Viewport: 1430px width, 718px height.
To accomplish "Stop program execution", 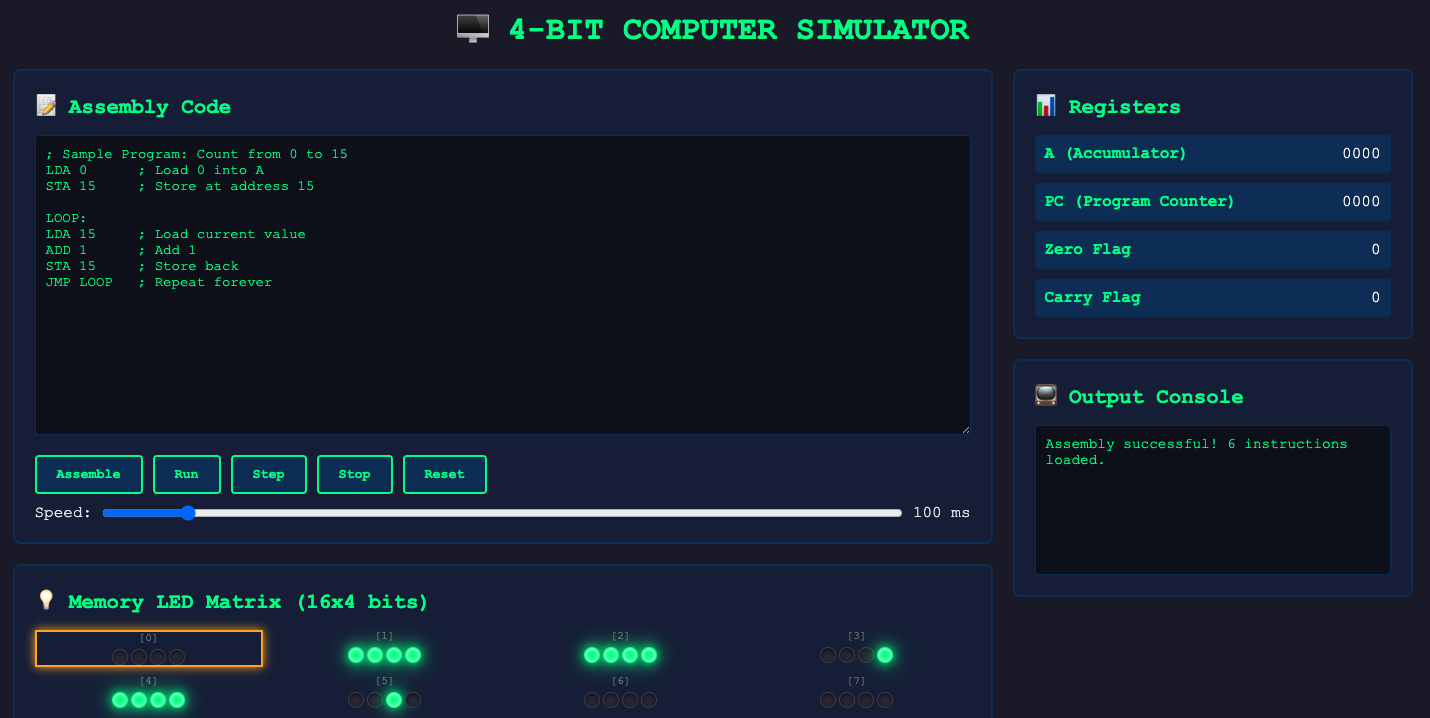I will (355, 474).
